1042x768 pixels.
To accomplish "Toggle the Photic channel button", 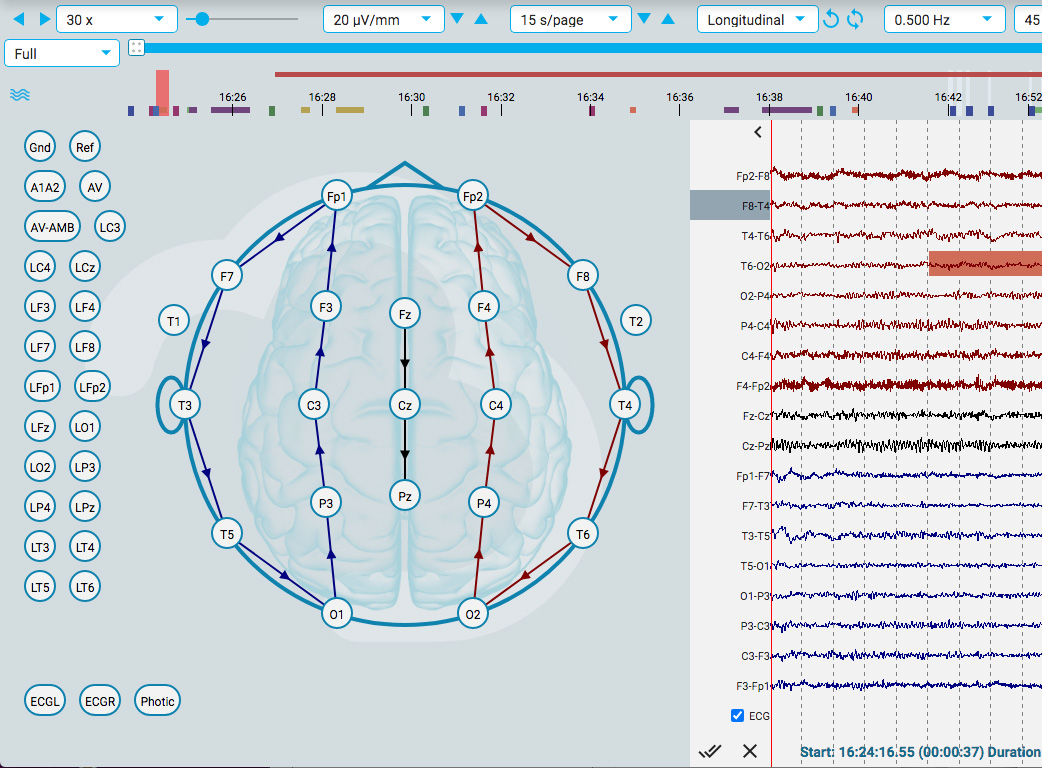I will point(157,702).
